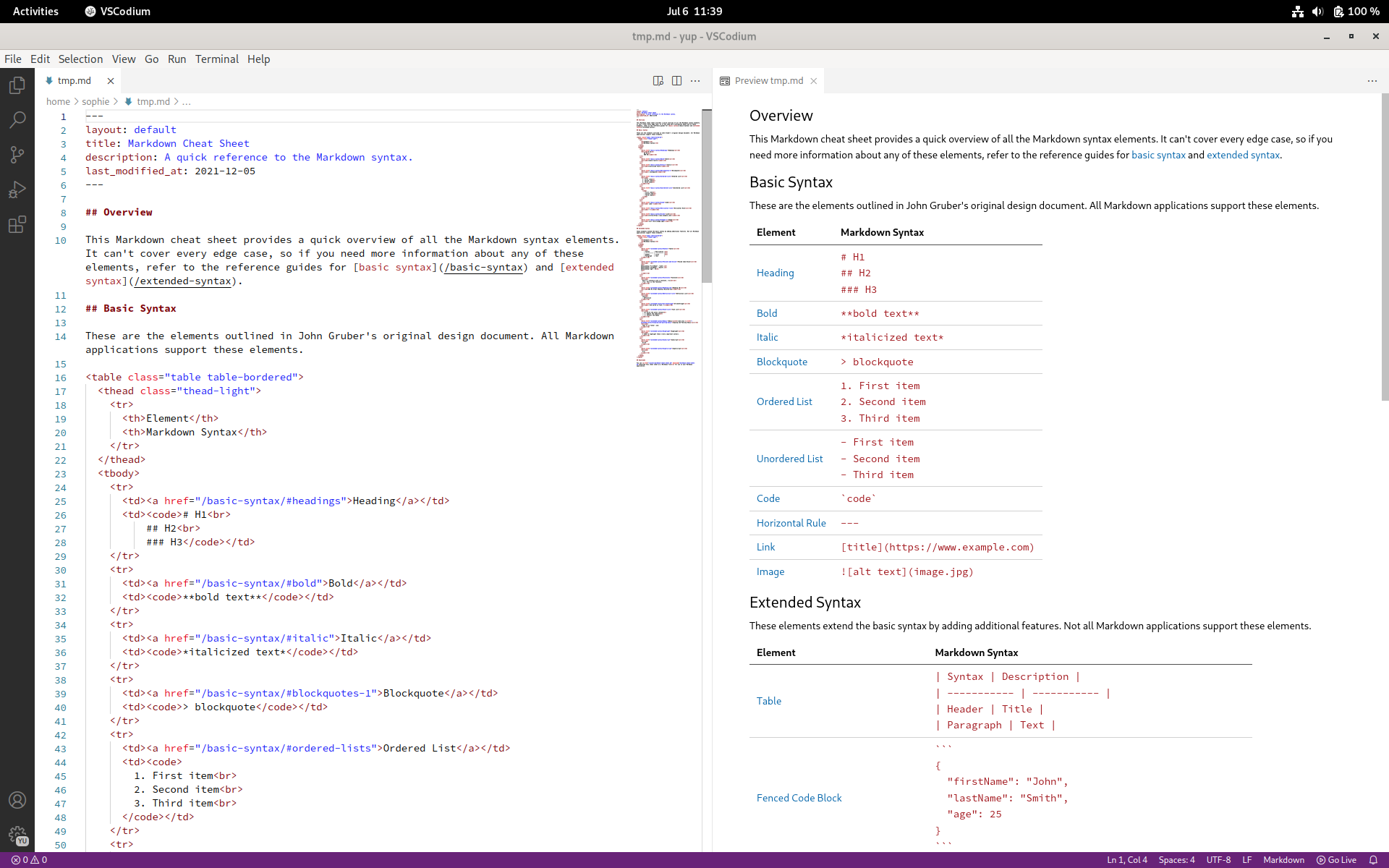Open the Terminal menu
The image size is (1389, 868).
[216, 59]
